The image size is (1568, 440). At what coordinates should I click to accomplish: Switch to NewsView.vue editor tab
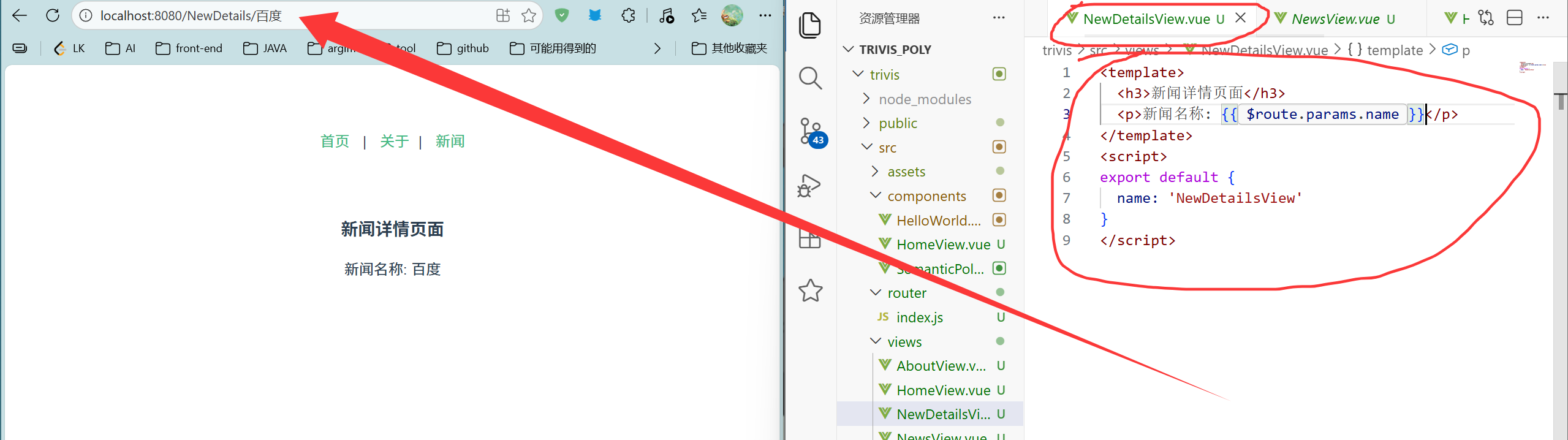[1335, 19]
